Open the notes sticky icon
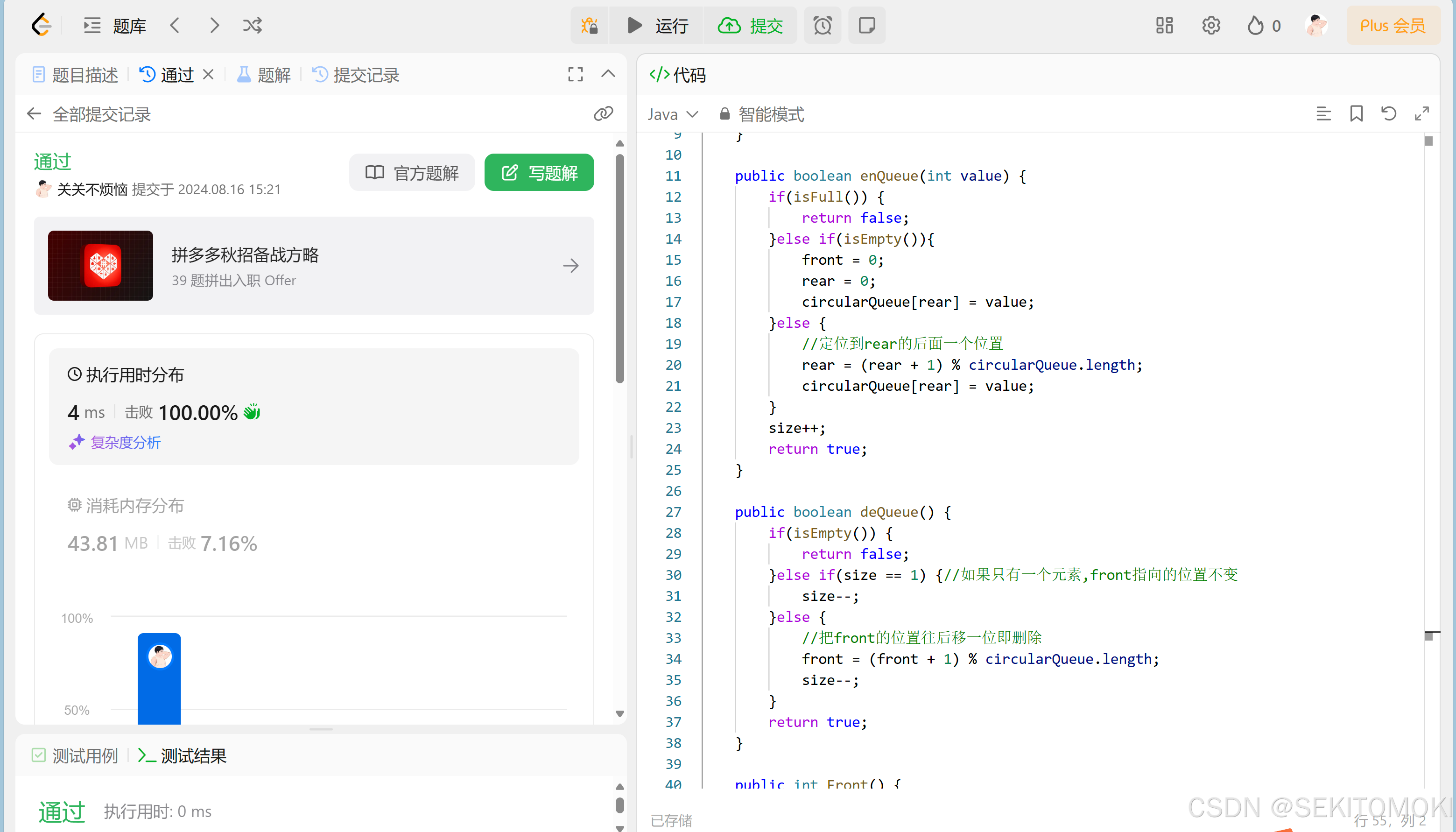This screenshot has height=832, width=1456. 866,25
